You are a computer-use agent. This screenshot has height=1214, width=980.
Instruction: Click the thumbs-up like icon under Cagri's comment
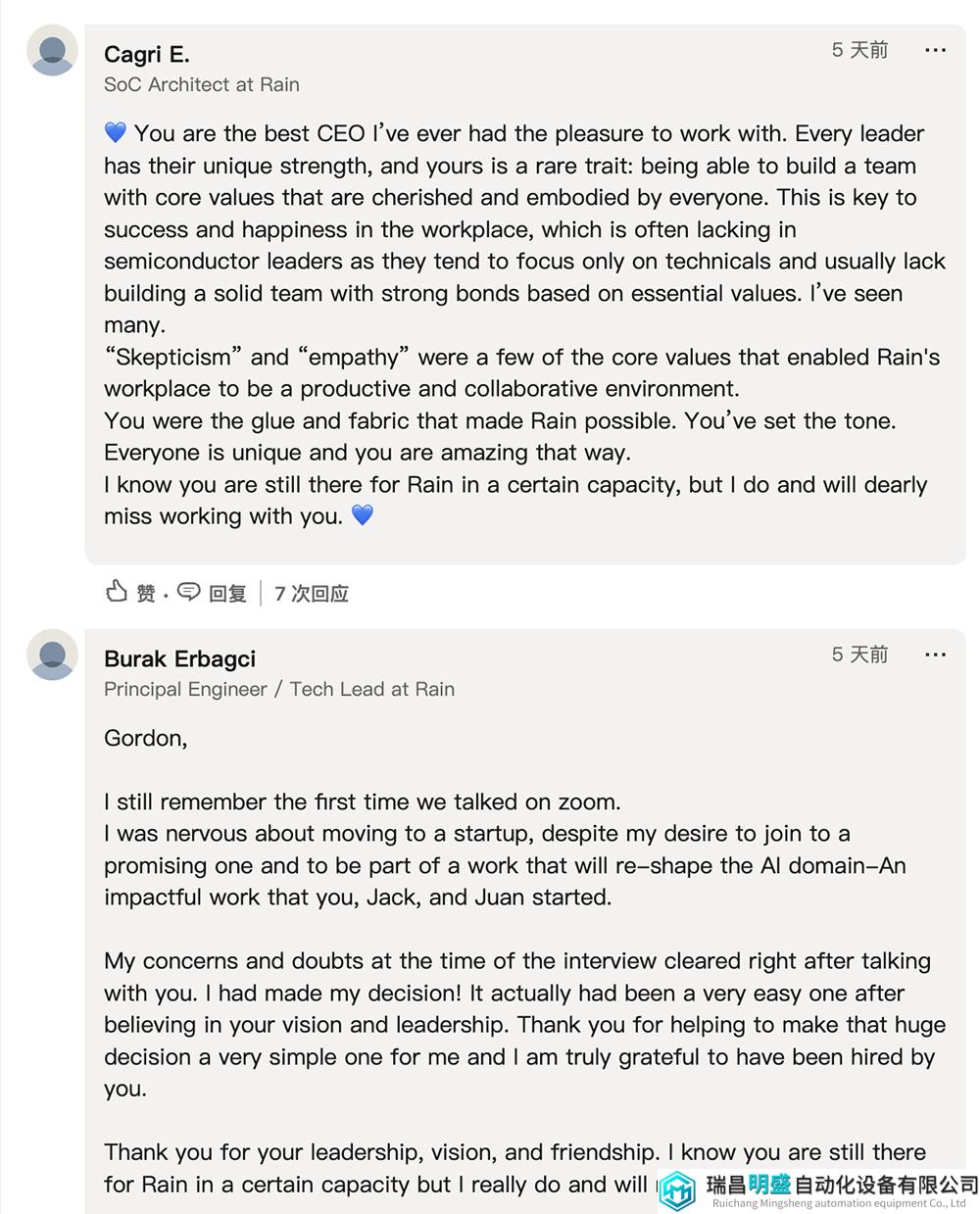tap(117, 592)
